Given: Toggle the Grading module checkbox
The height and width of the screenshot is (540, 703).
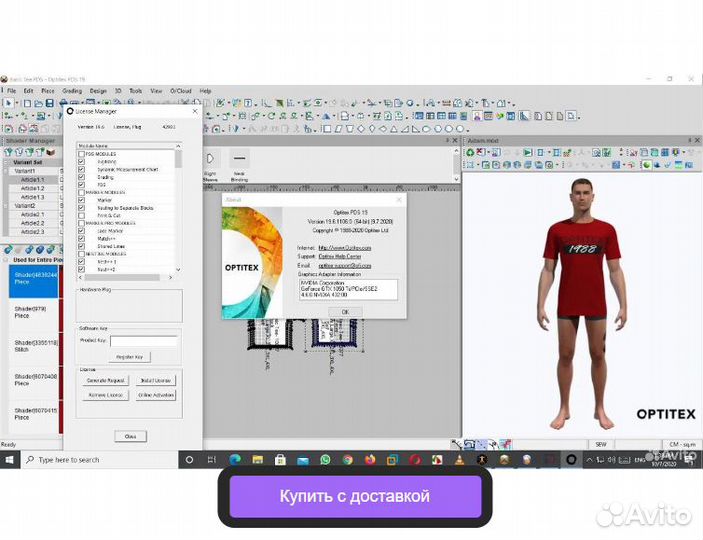Looking at the screenshot, I should coord(82,177).
